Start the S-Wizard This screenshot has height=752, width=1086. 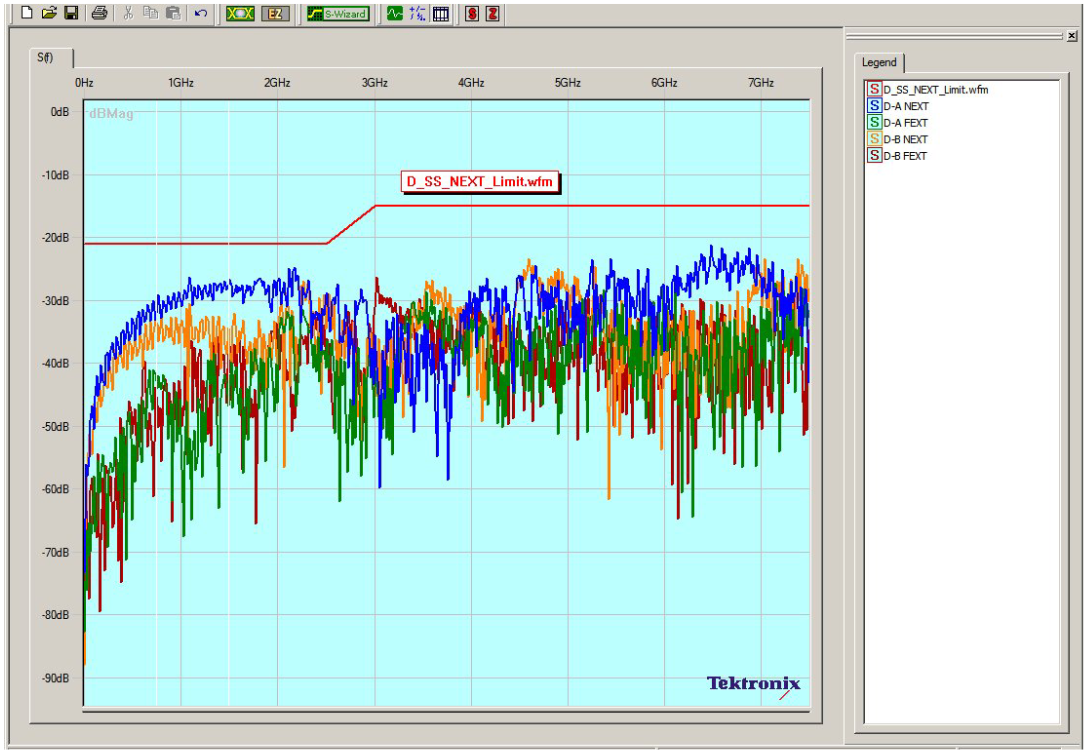(x=338, y=13)
